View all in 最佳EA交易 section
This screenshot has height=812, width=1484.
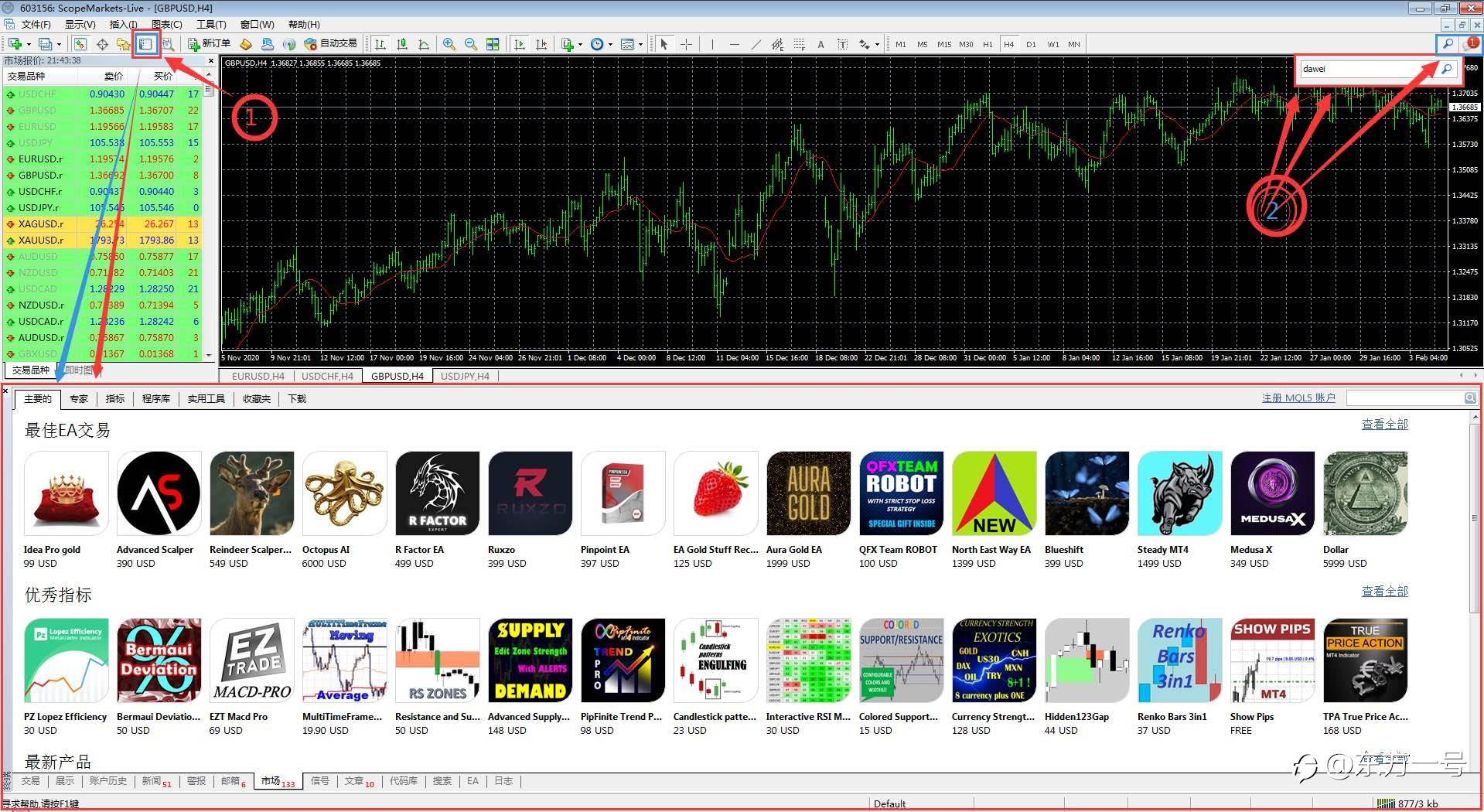1384,425
